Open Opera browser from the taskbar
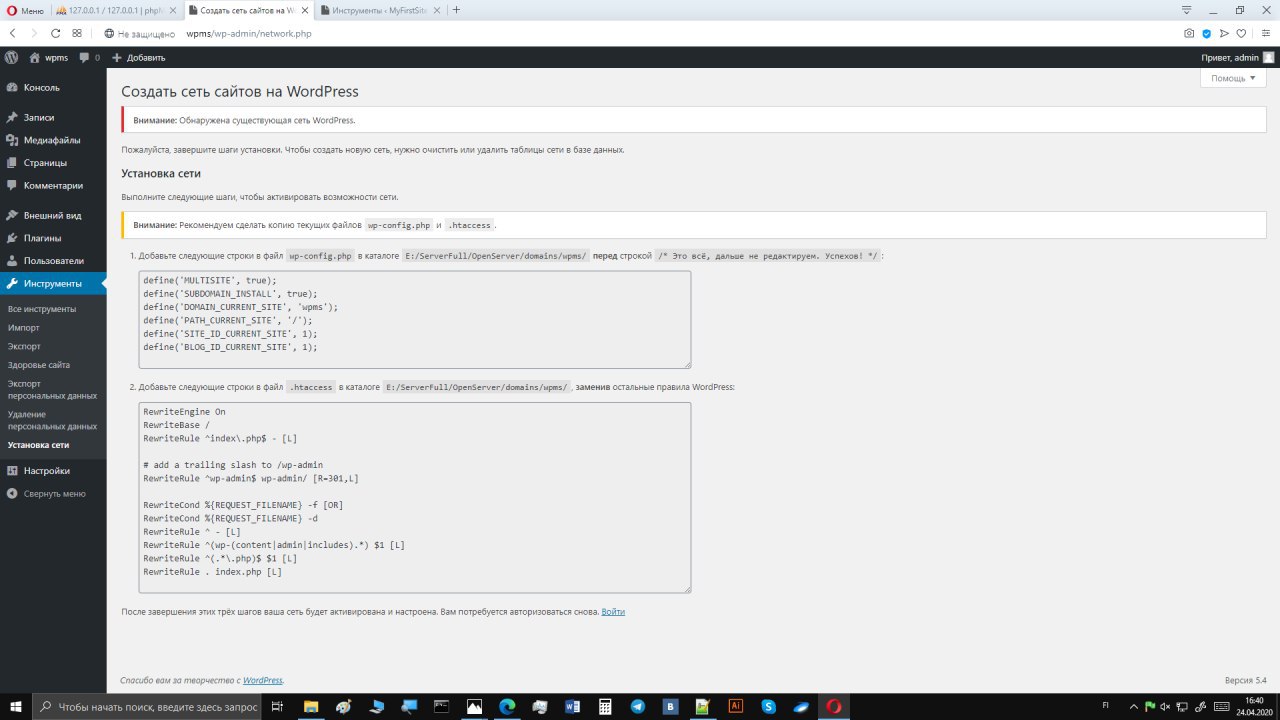 point(833,706)
